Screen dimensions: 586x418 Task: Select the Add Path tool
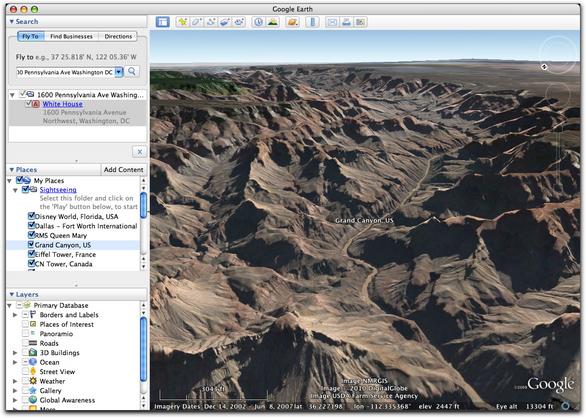pyautogui.click(x=211, y=22)
